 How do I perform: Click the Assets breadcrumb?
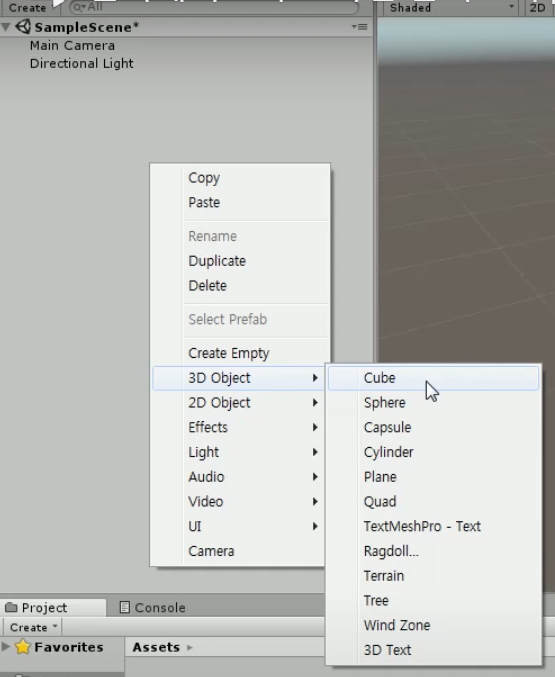click(x=156, y=647)
